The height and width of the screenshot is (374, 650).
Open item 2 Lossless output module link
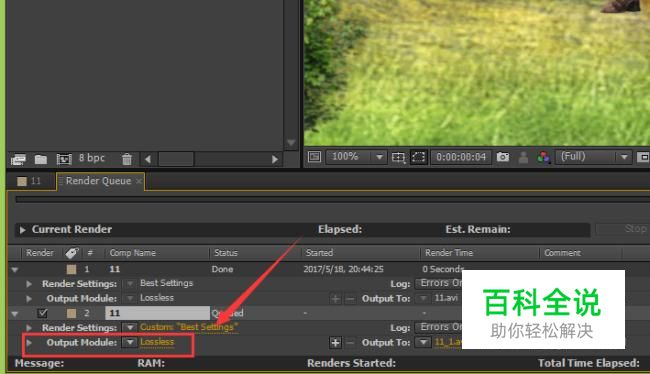click(x=157, y=342)
